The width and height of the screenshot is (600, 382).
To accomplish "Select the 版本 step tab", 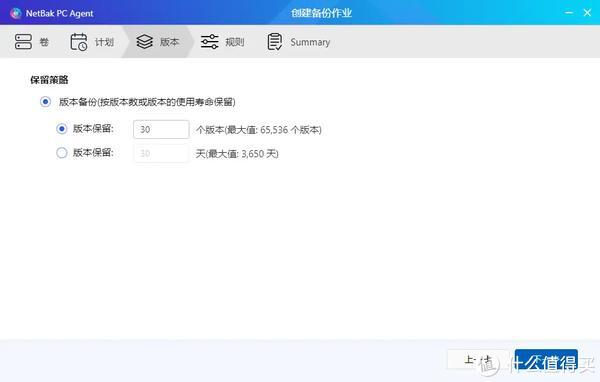I will click(158, 42).
